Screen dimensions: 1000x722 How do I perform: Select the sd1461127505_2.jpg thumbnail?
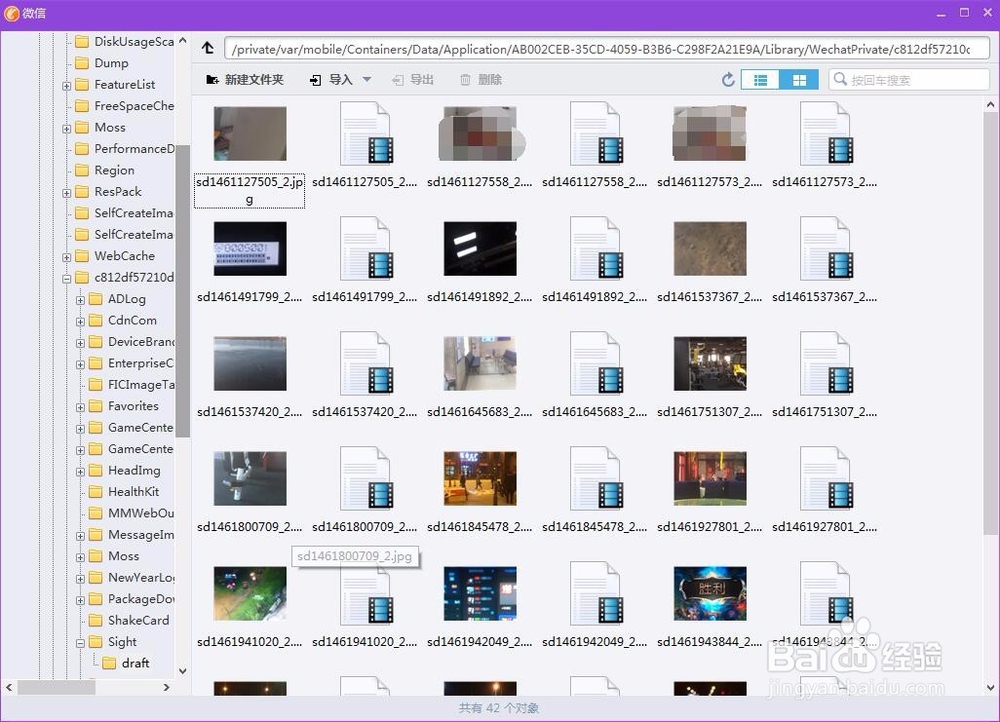point(250,133)
